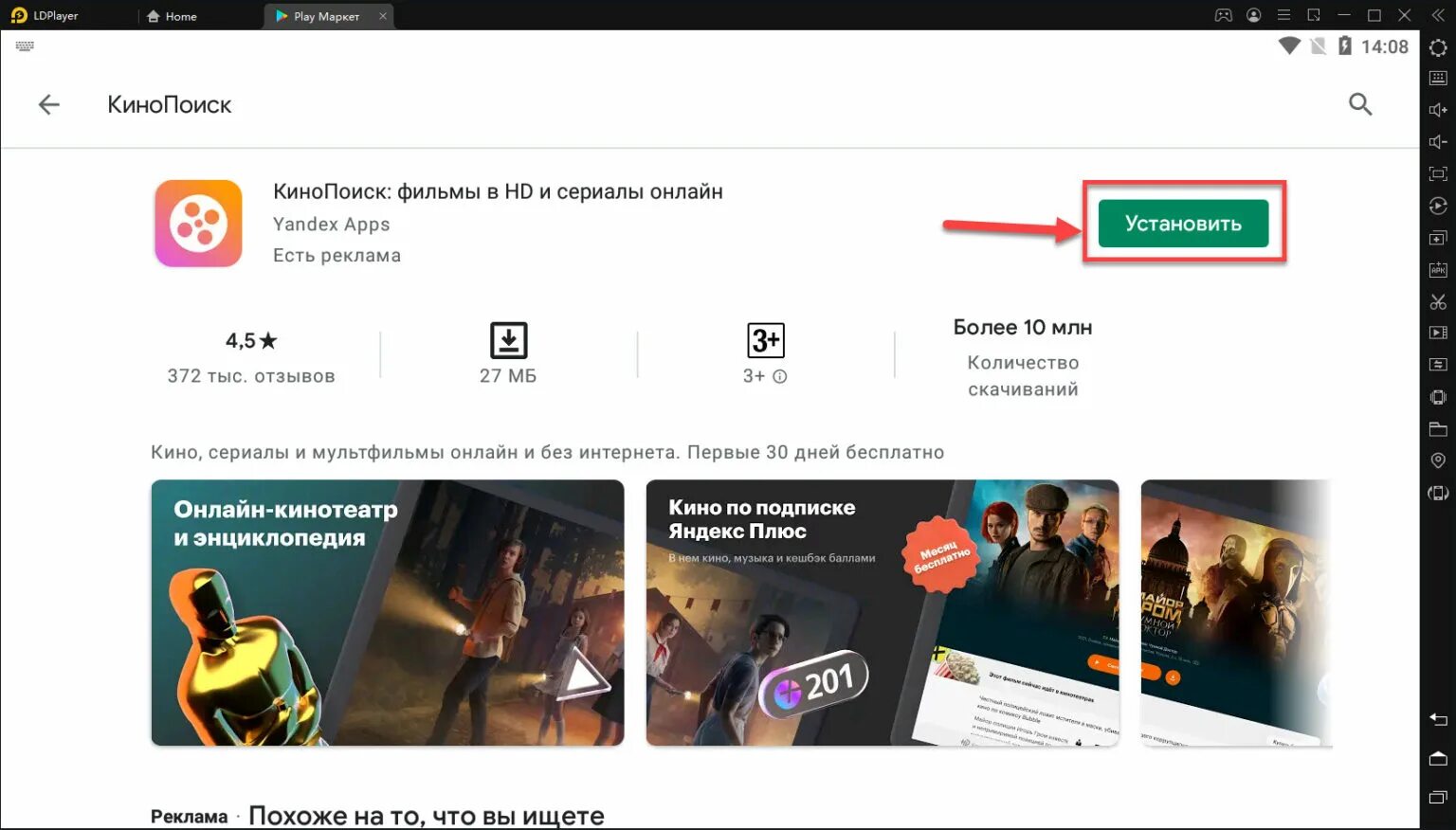Click the 14:08 clock in status bar

(x=1385, y=46)
